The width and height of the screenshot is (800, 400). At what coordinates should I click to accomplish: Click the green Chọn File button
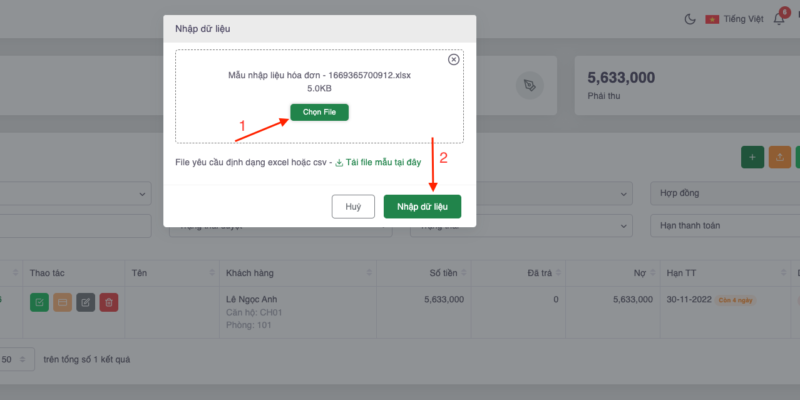320,112
